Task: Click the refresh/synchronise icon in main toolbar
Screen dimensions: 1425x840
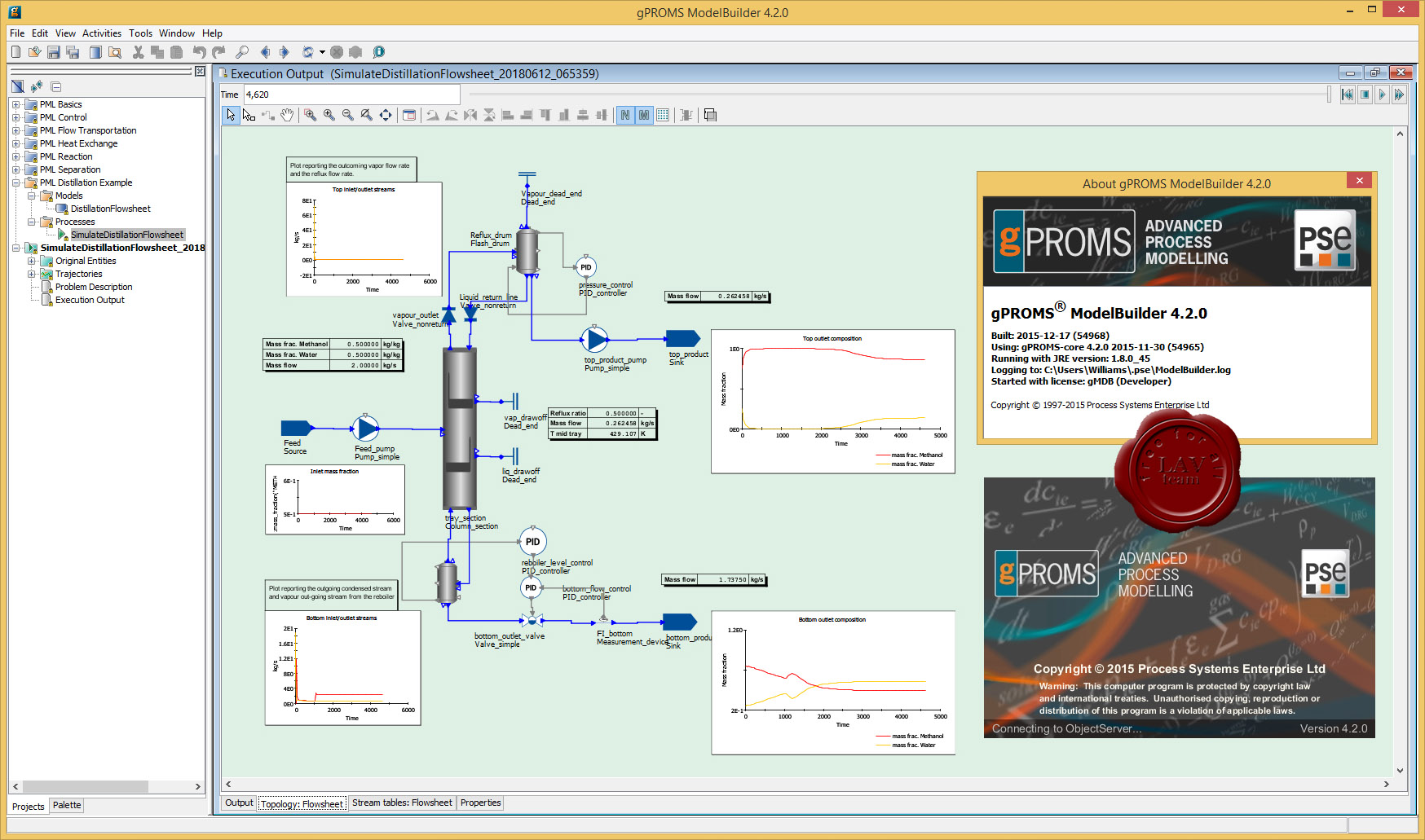Action: click(x=308, y=52)
